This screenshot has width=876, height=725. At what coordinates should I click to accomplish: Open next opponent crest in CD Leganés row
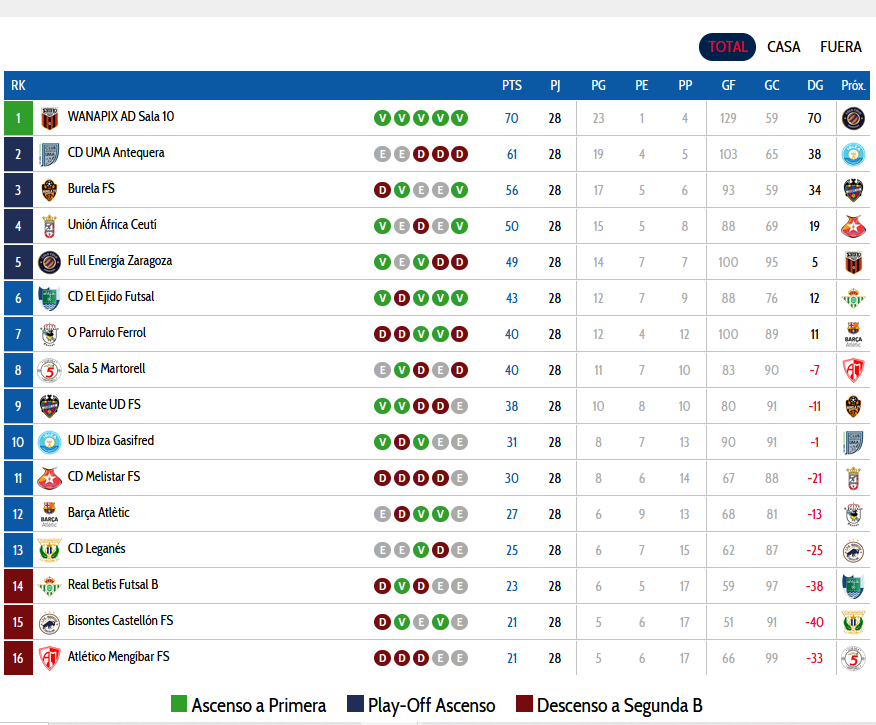pos(853,550)
